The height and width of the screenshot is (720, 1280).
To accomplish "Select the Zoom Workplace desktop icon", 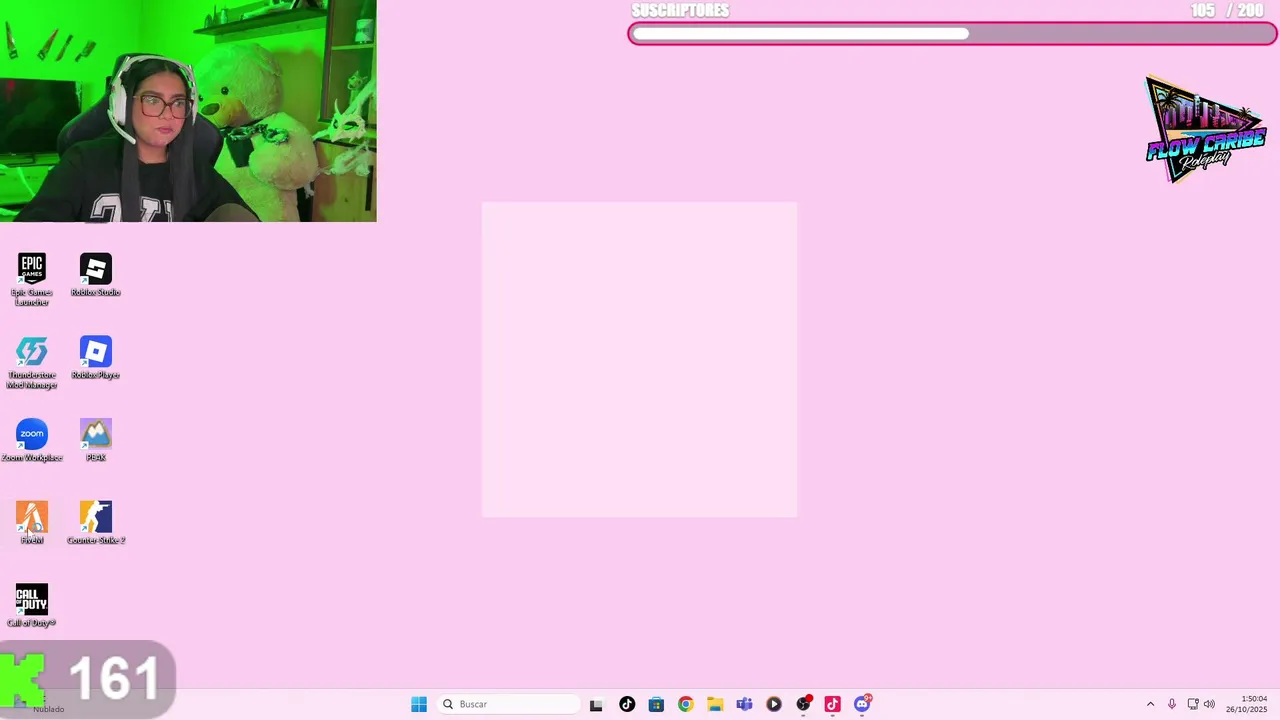I will [x=32, y=441].
